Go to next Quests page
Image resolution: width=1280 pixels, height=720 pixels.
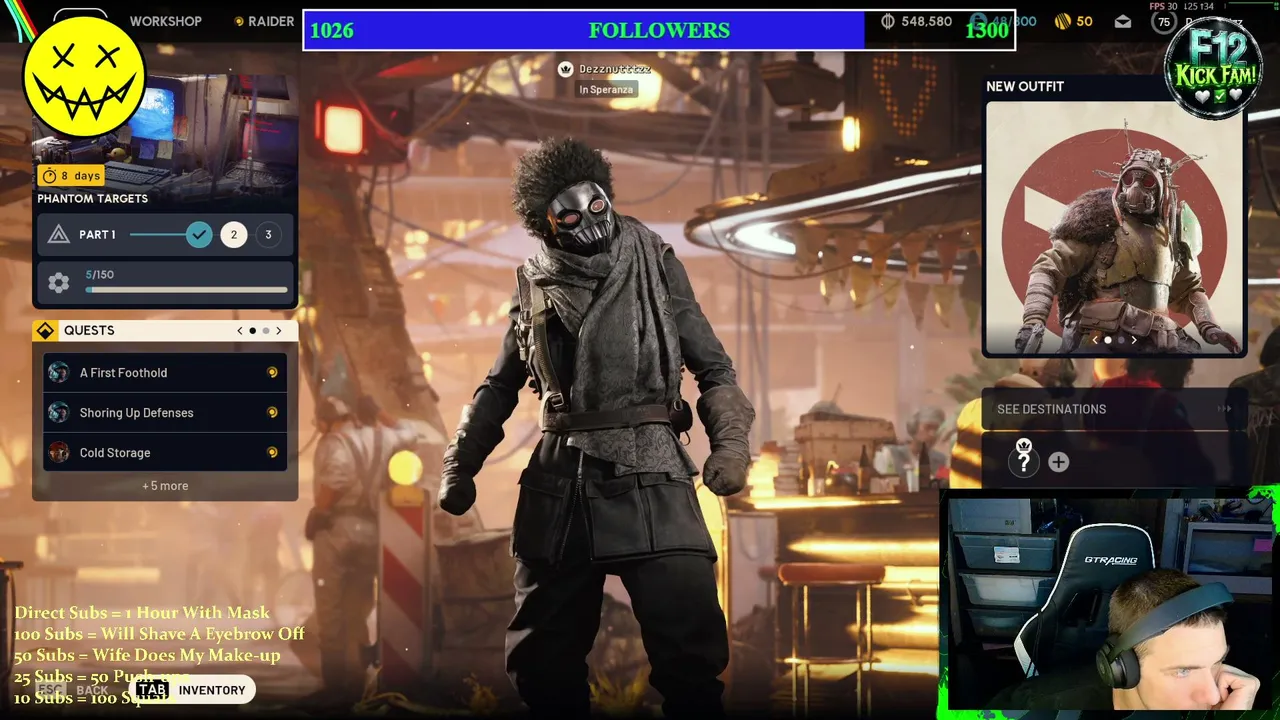pyautogui.click(x=279, y=331)
